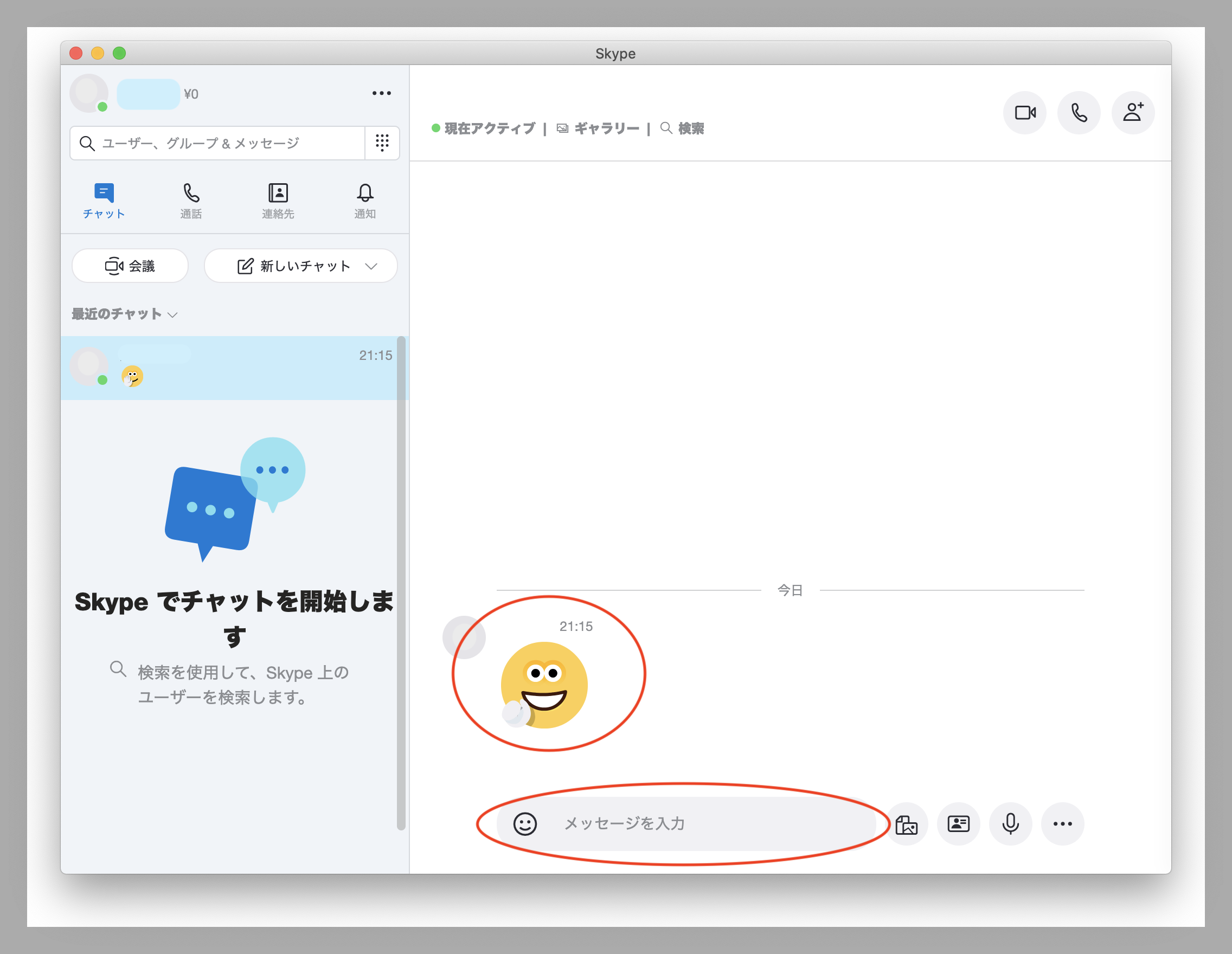The image size is (1232, 954).
Task: Collapse the 最近のチャット list
Action: [125, 314]
